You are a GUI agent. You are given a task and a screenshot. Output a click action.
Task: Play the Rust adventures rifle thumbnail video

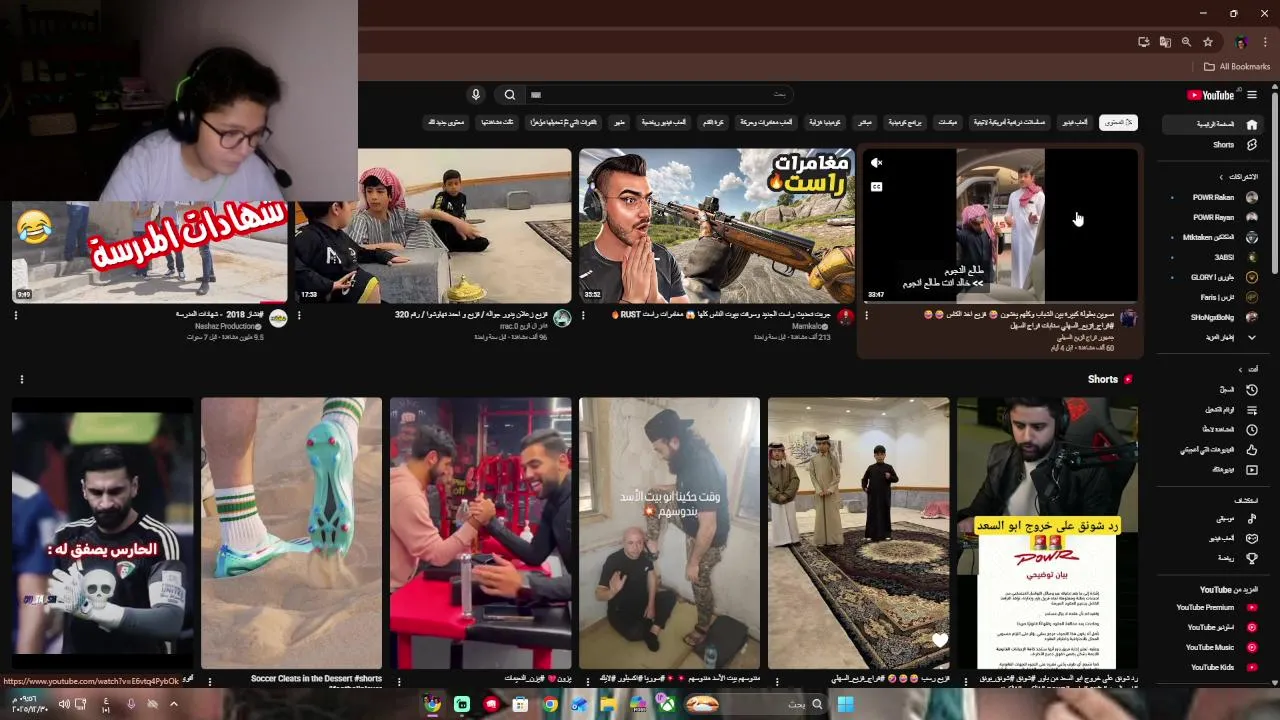click(716, 226)
